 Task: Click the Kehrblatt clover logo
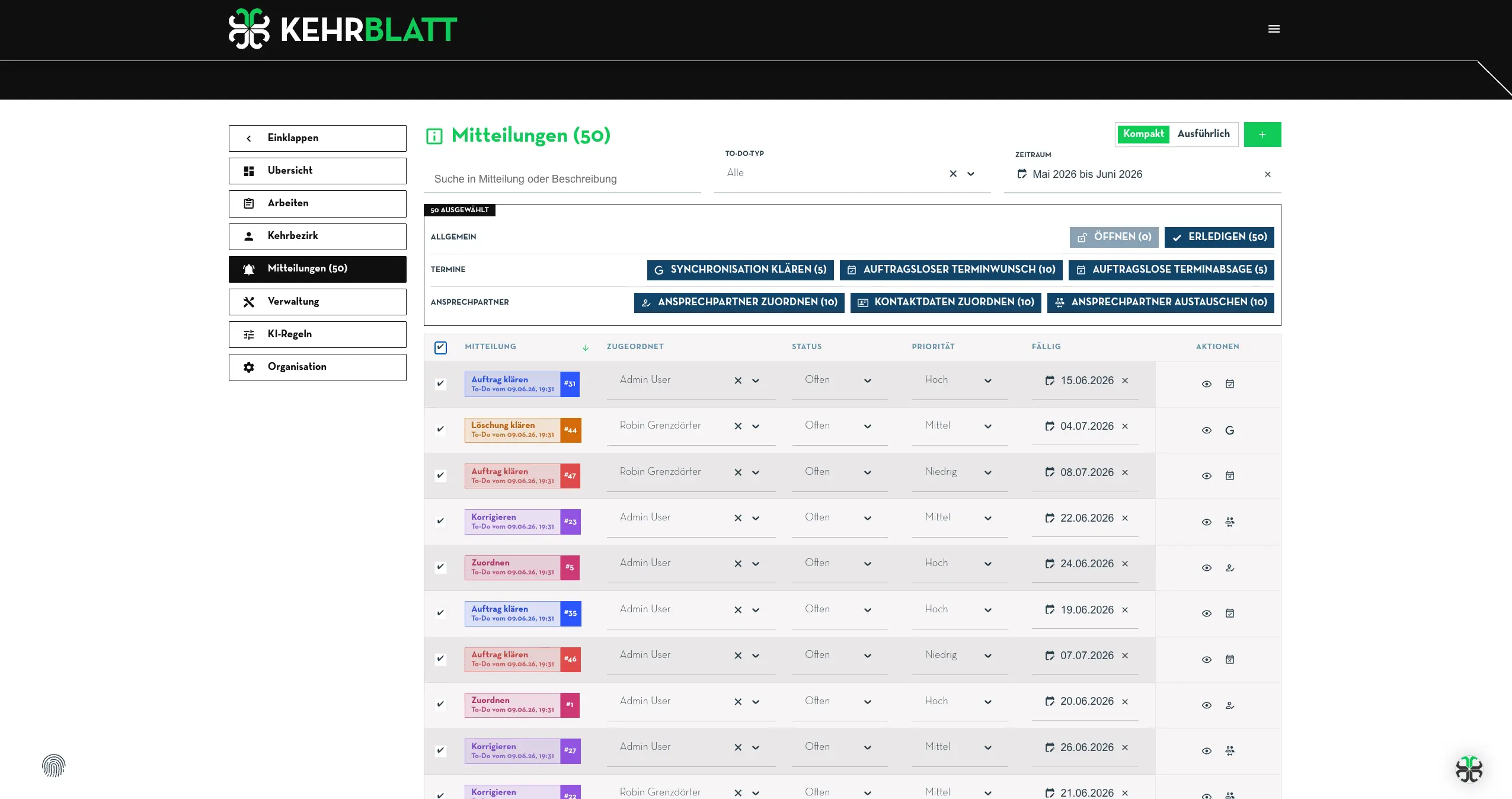pyautogui.click(x=249, y=28)
